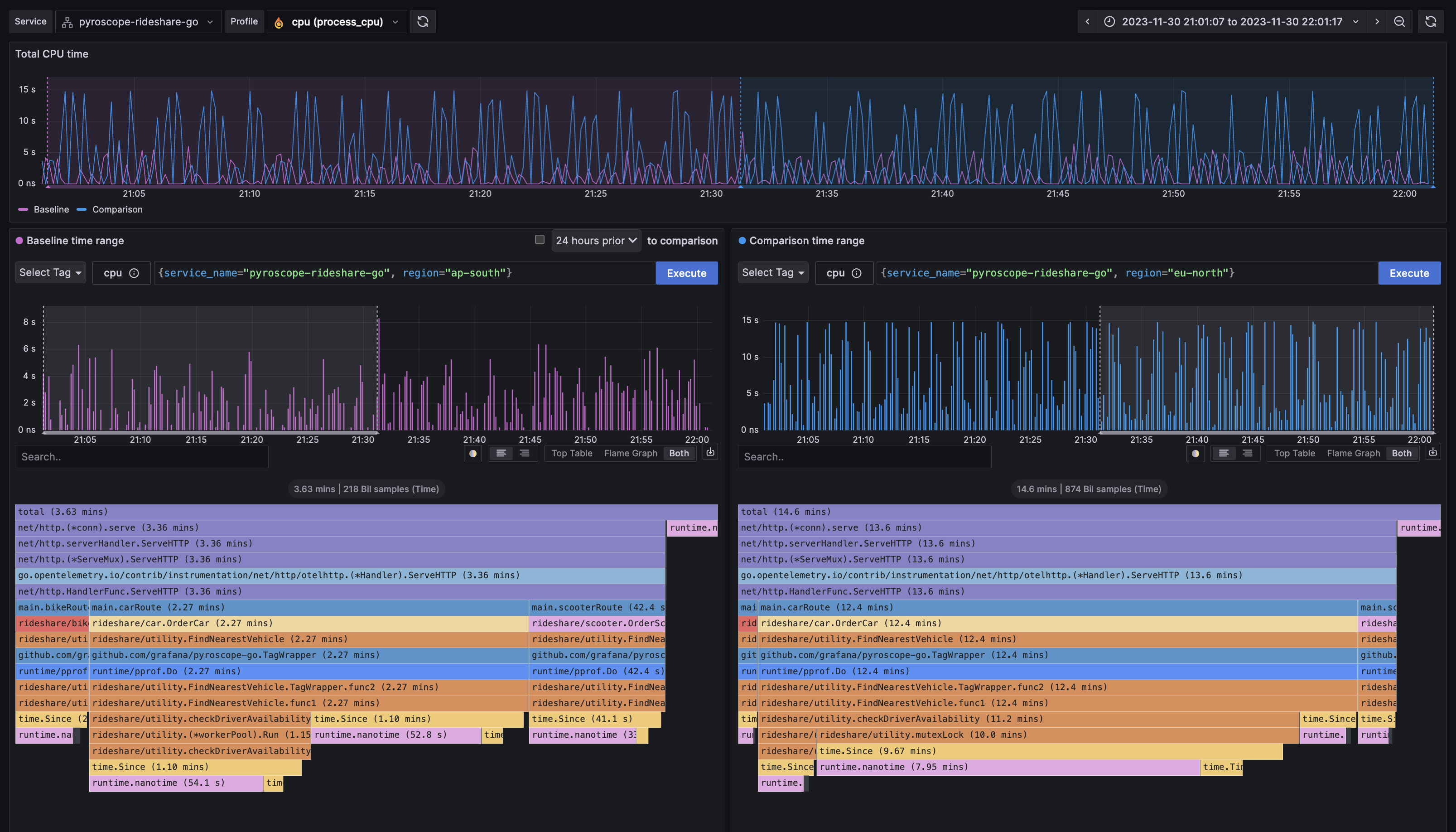Screen dimensions: 1456x832
Task: Open the baseline color scheme picker
Action: [x=472, y=453]
